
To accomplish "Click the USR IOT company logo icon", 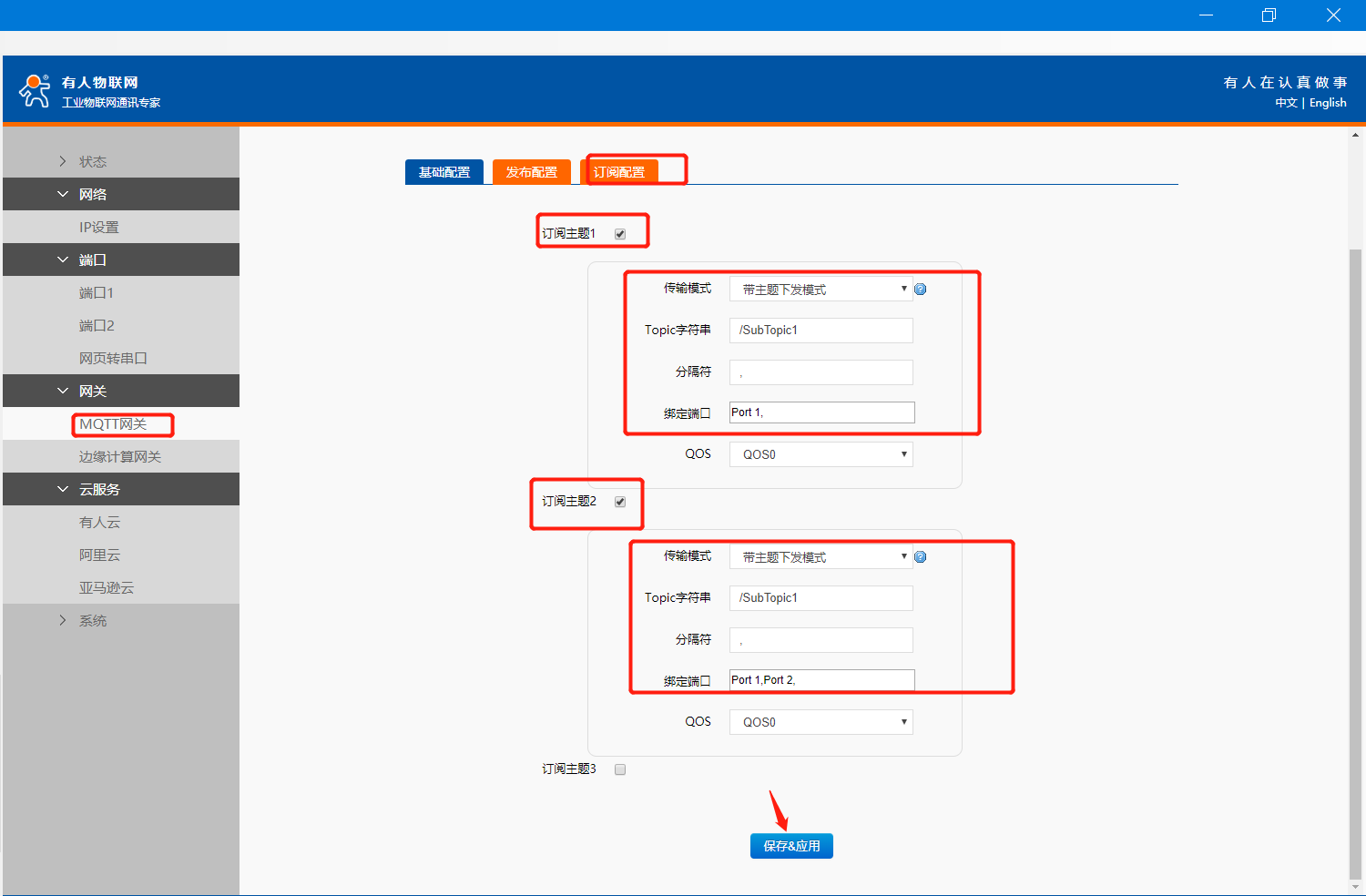I will pos(35,91).
